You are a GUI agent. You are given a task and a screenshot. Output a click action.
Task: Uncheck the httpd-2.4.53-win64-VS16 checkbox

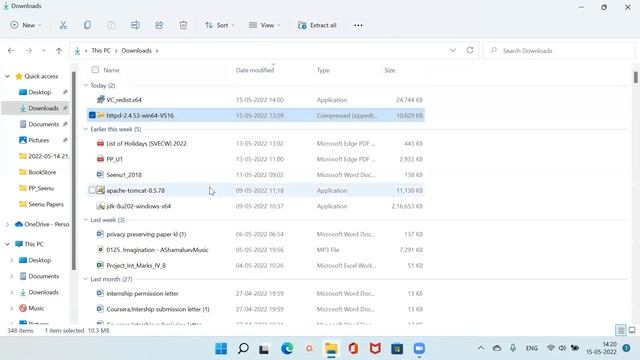(x=92, y=116)
